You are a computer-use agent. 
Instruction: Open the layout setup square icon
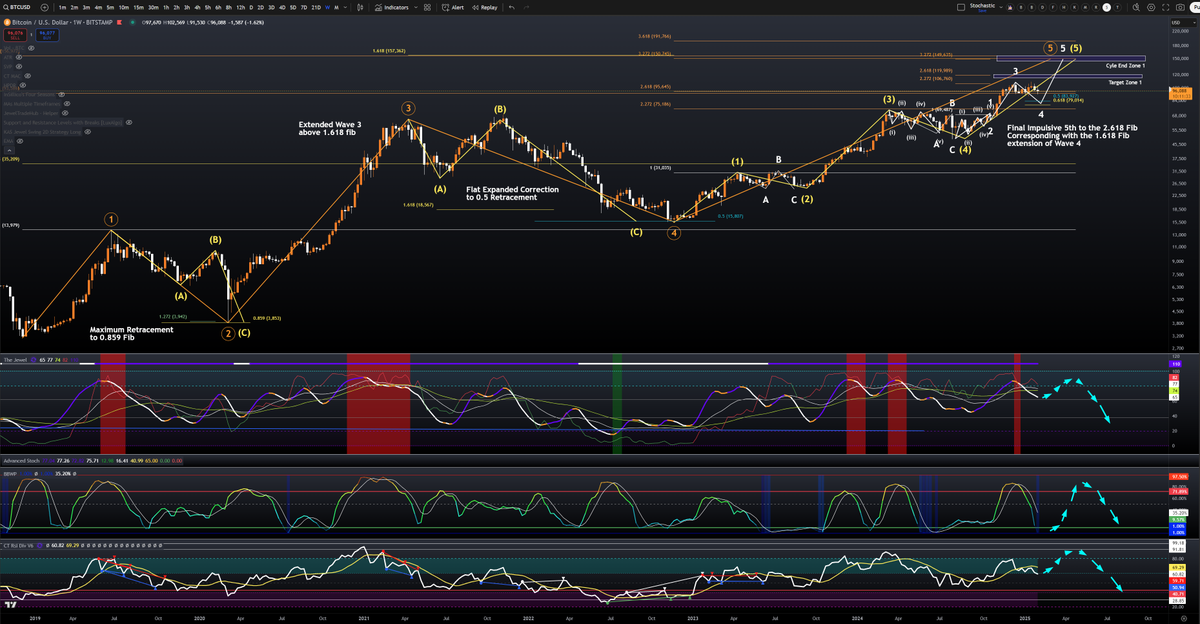click(x=961, y=7)
